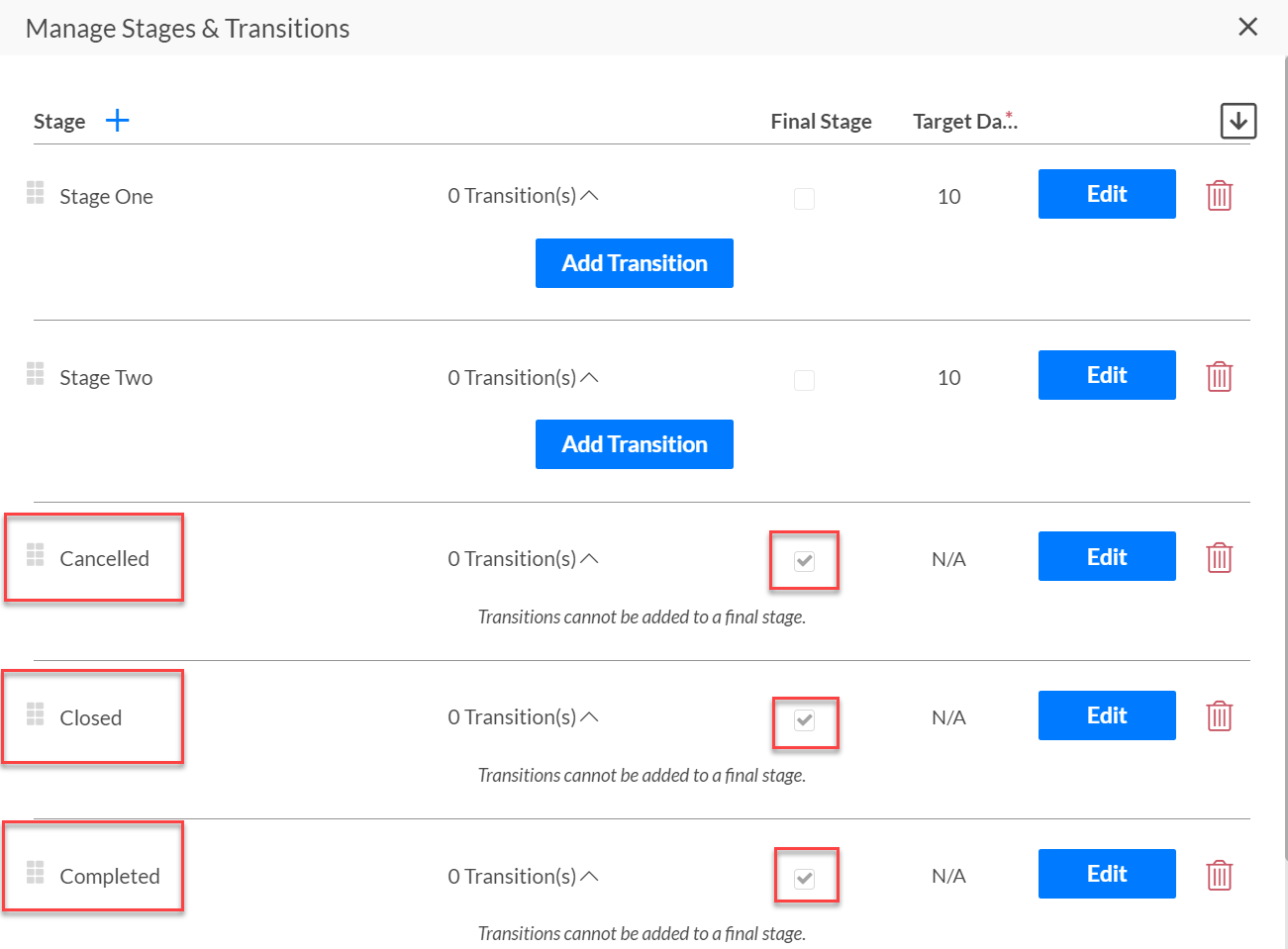
Task: Collapse the Closed stage transitions chevron
Action: click(x=589, y=716)
